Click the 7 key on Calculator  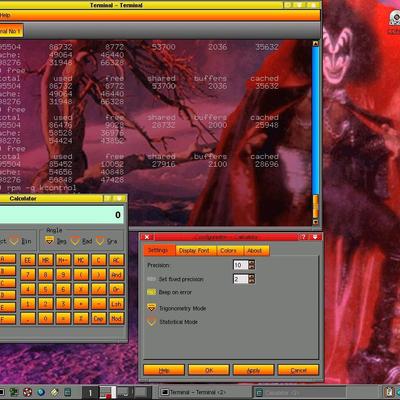tap(28, 275)
